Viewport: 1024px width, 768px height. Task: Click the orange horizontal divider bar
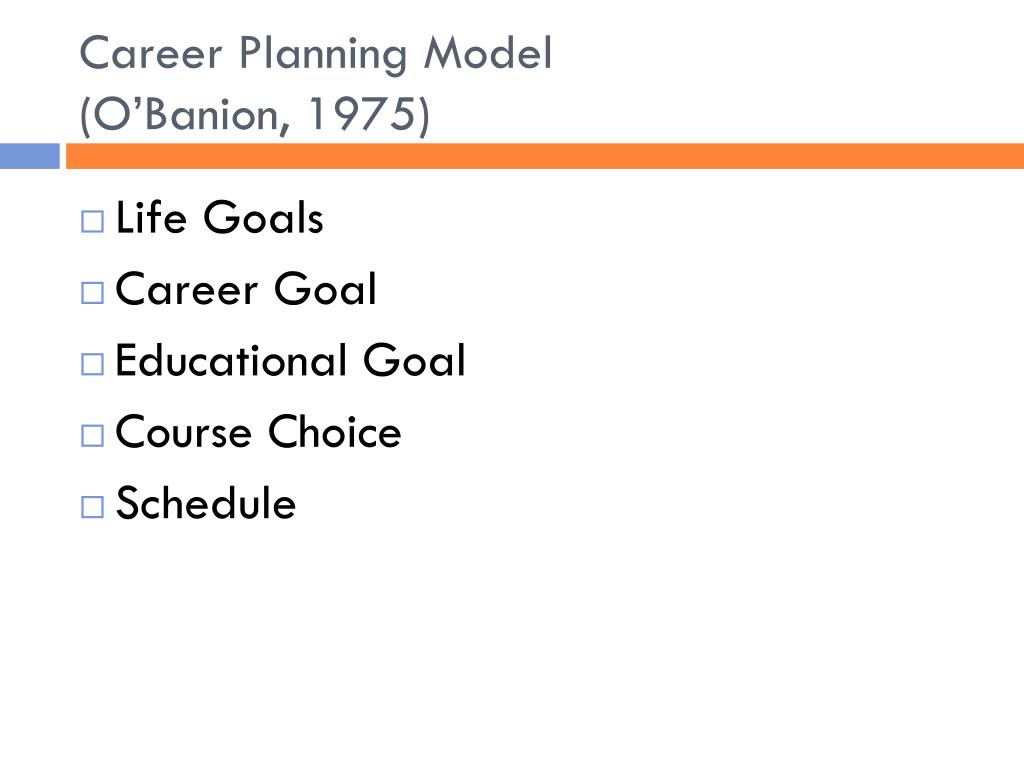click(545, 156)
